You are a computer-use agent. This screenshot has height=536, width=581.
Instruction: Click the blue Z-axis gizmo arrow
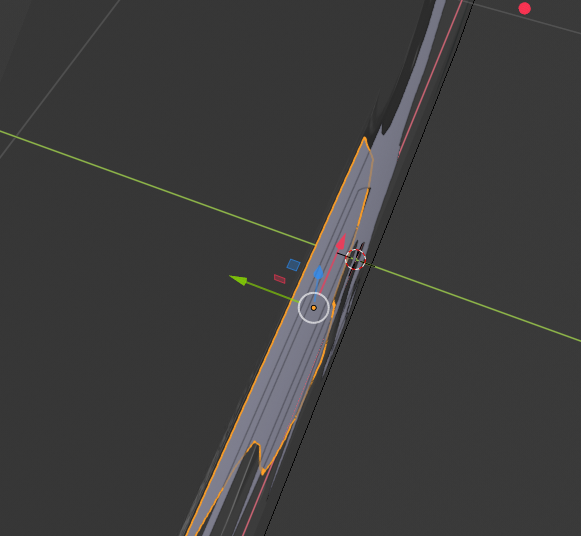[318, 272]
